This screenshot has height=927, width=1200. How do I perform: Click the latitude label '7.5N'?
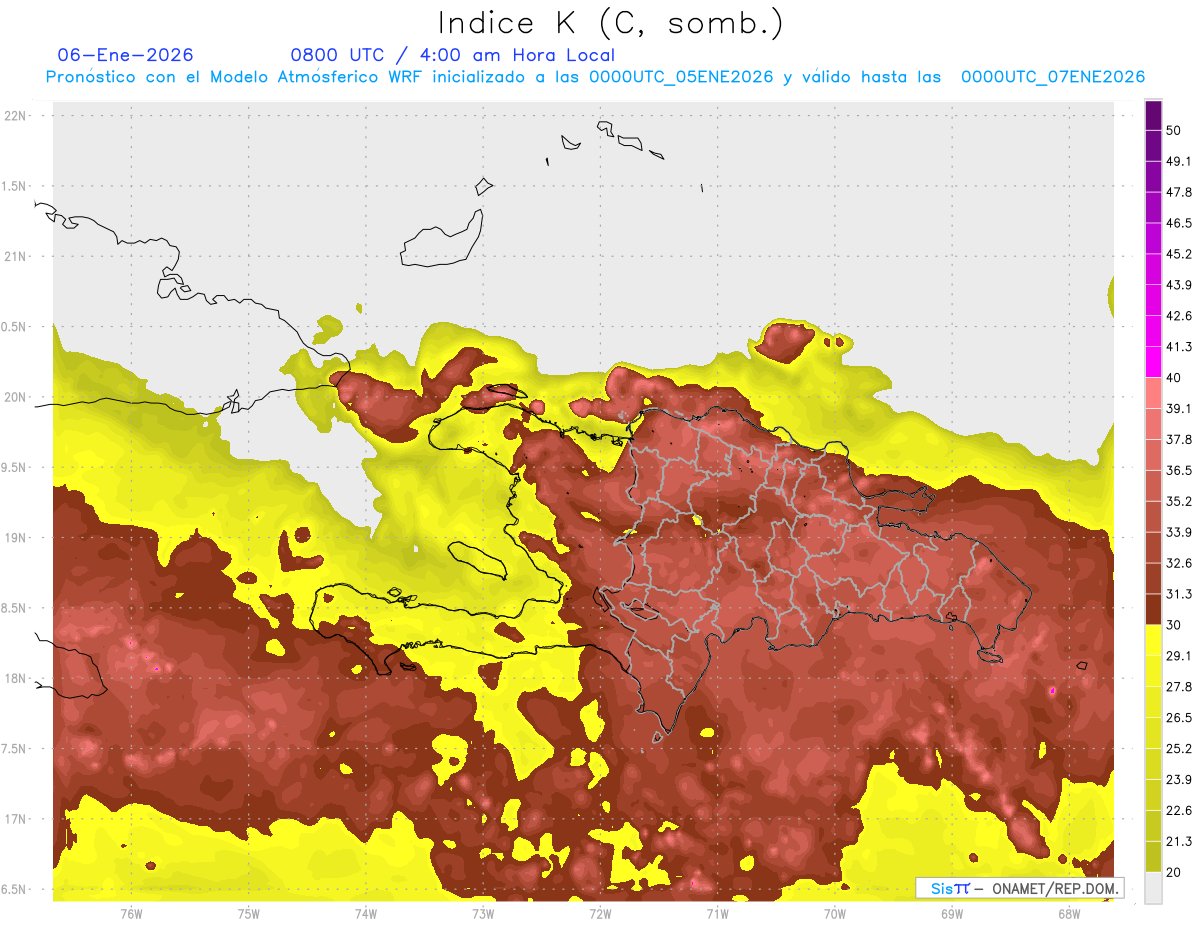tap(15, 749)
